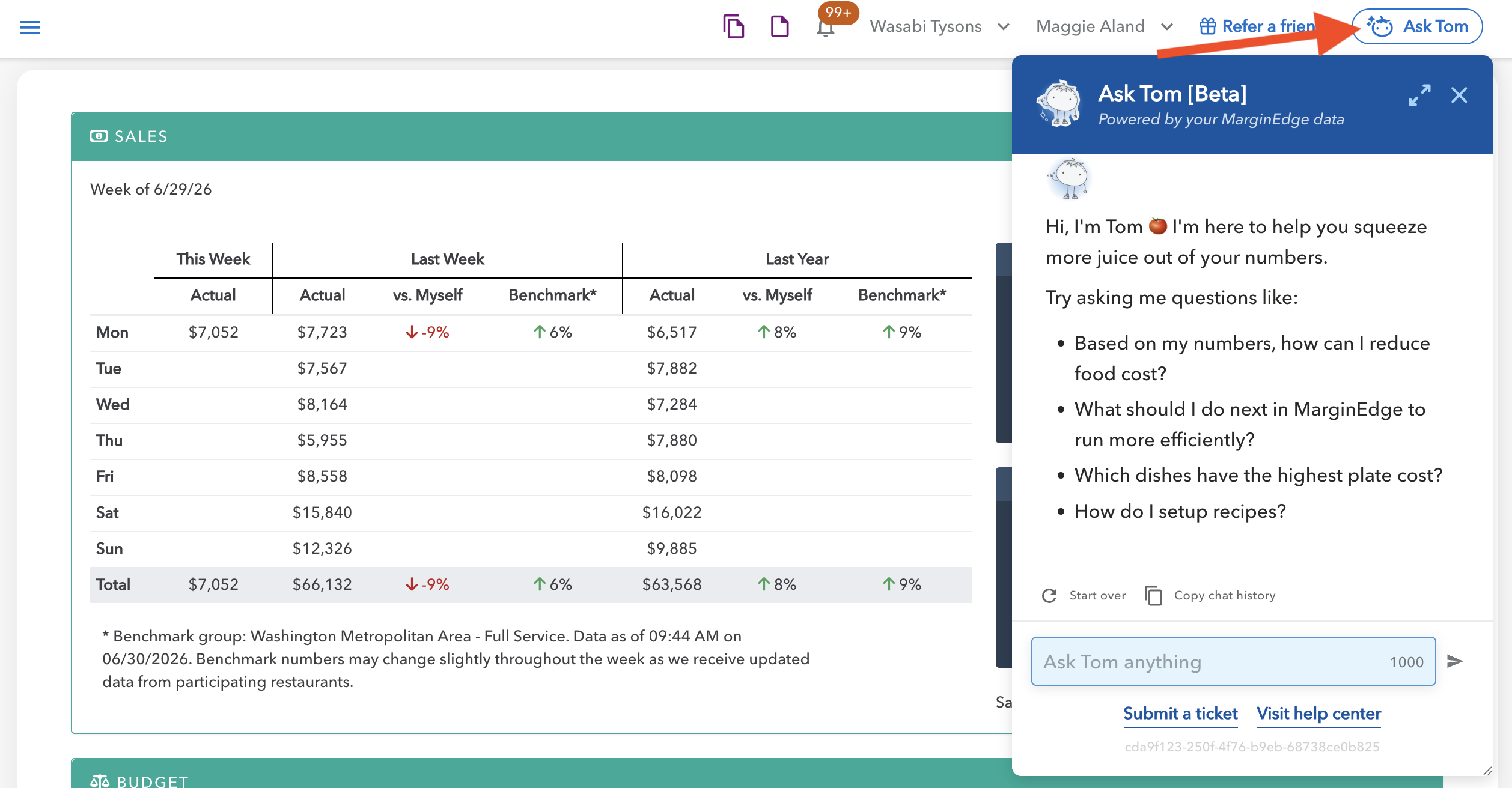Click the Submit a ticket link
This screenshot has width=1512, height=788.
1180,714
